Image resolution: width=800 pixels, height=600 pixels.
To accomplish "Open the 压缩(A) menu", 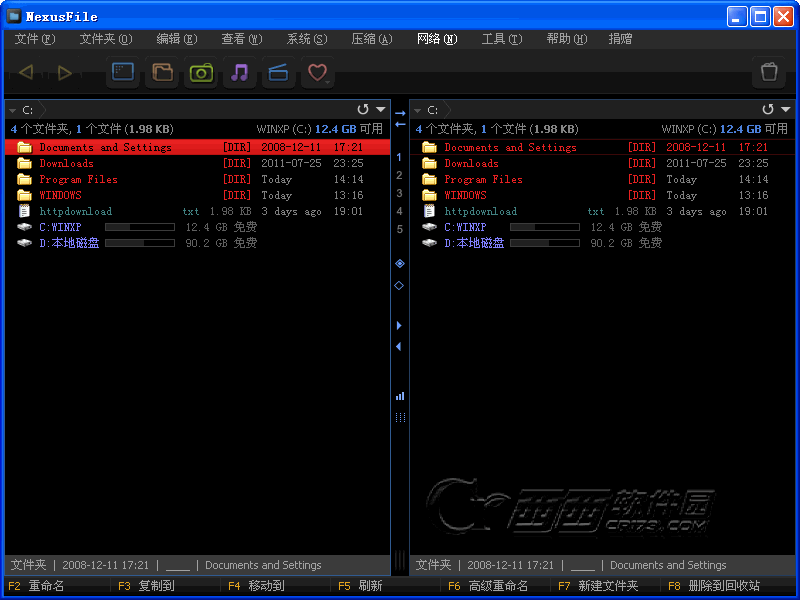I will (x=372, y=39).
